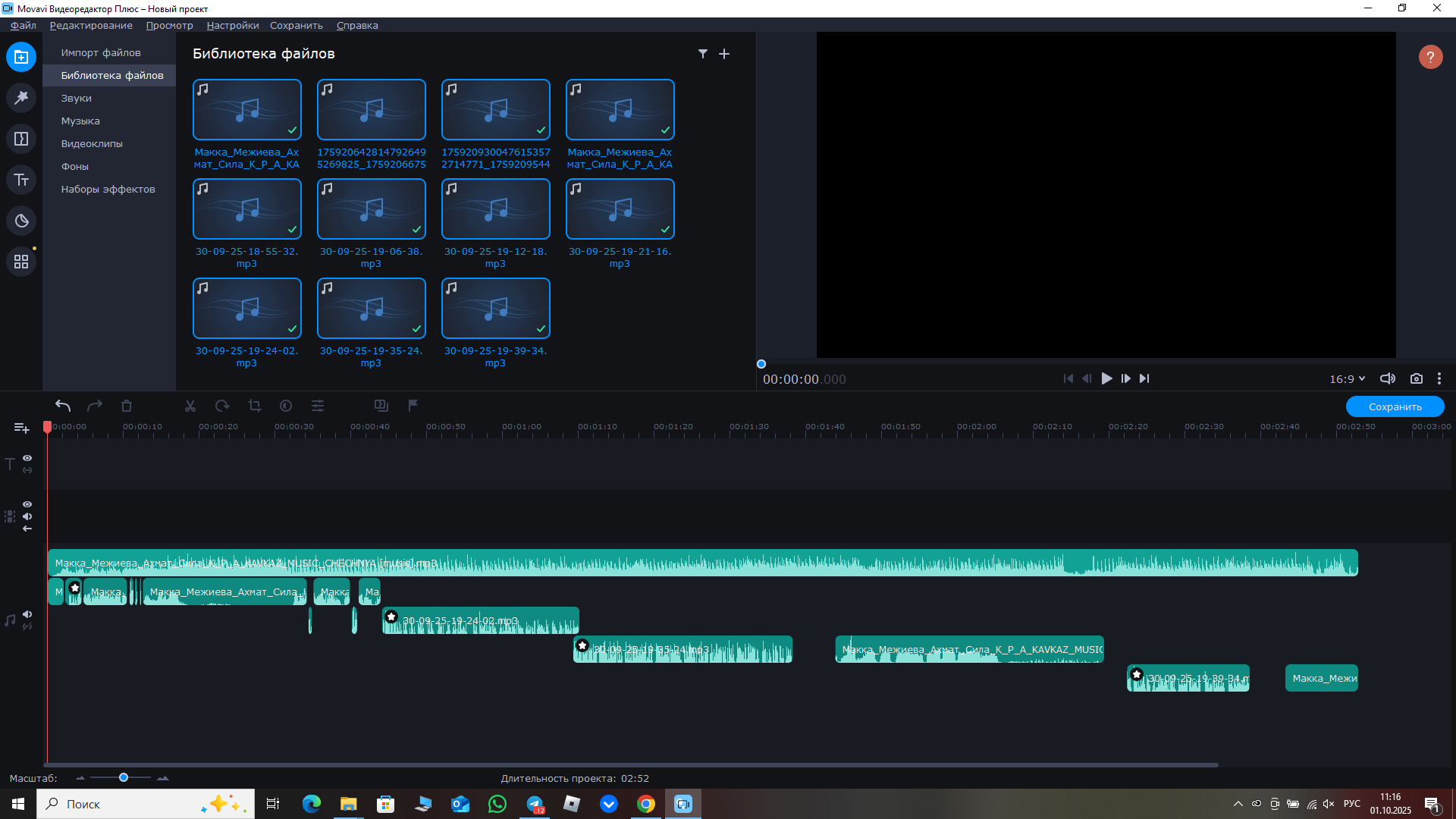The width and height of the screenshot is (1456, 819).
Task: Take a snapshot with camera icon
Action: [x=1416, y=378]
